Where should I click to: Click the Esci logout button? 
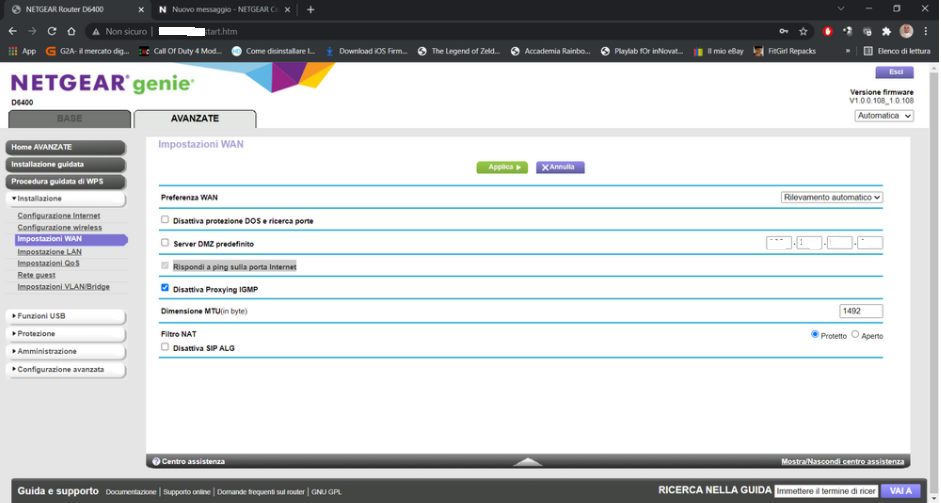point(893,72)
